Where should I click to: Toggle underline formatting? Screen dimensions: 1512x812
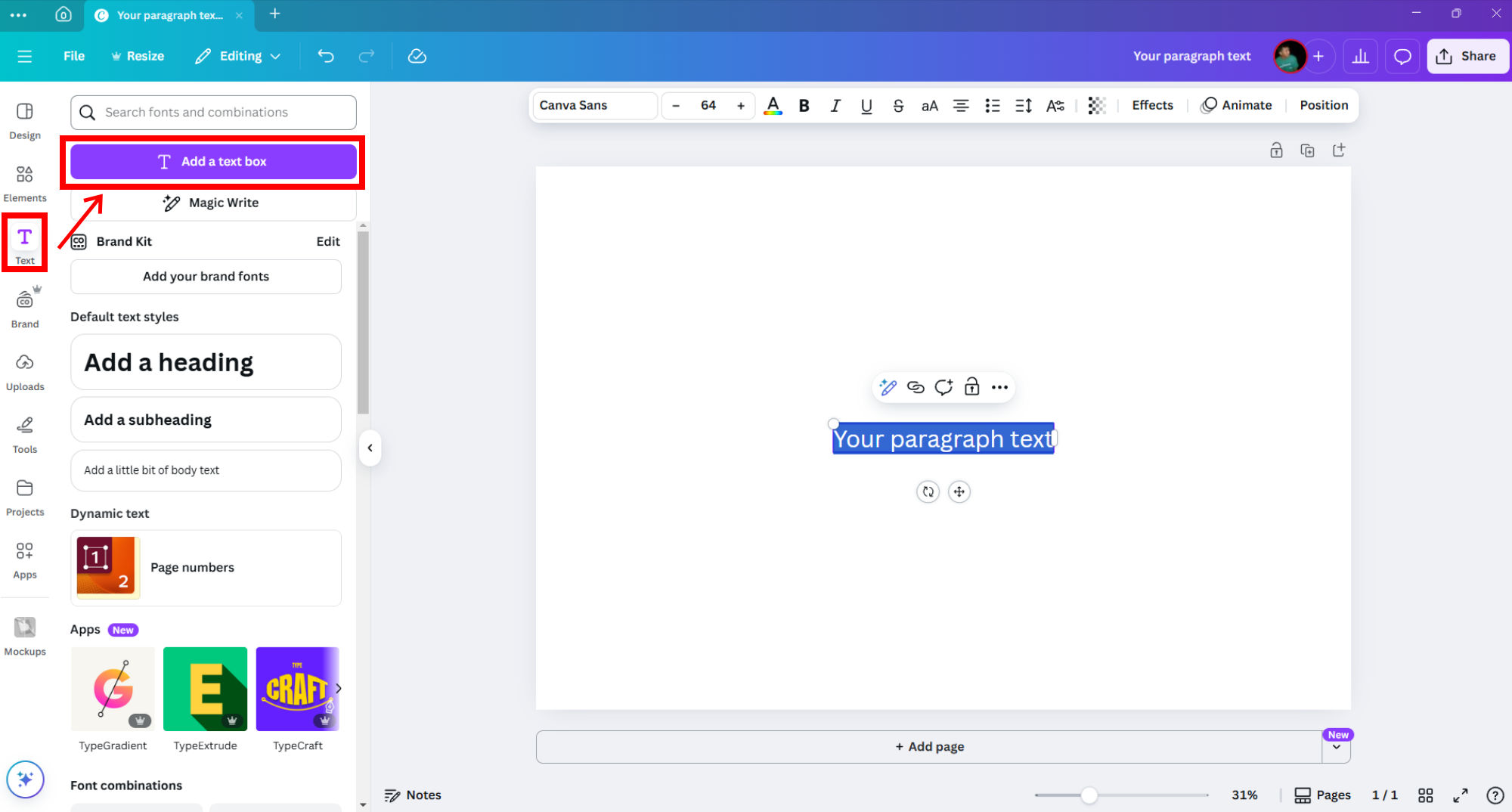[x=866, y=106]
